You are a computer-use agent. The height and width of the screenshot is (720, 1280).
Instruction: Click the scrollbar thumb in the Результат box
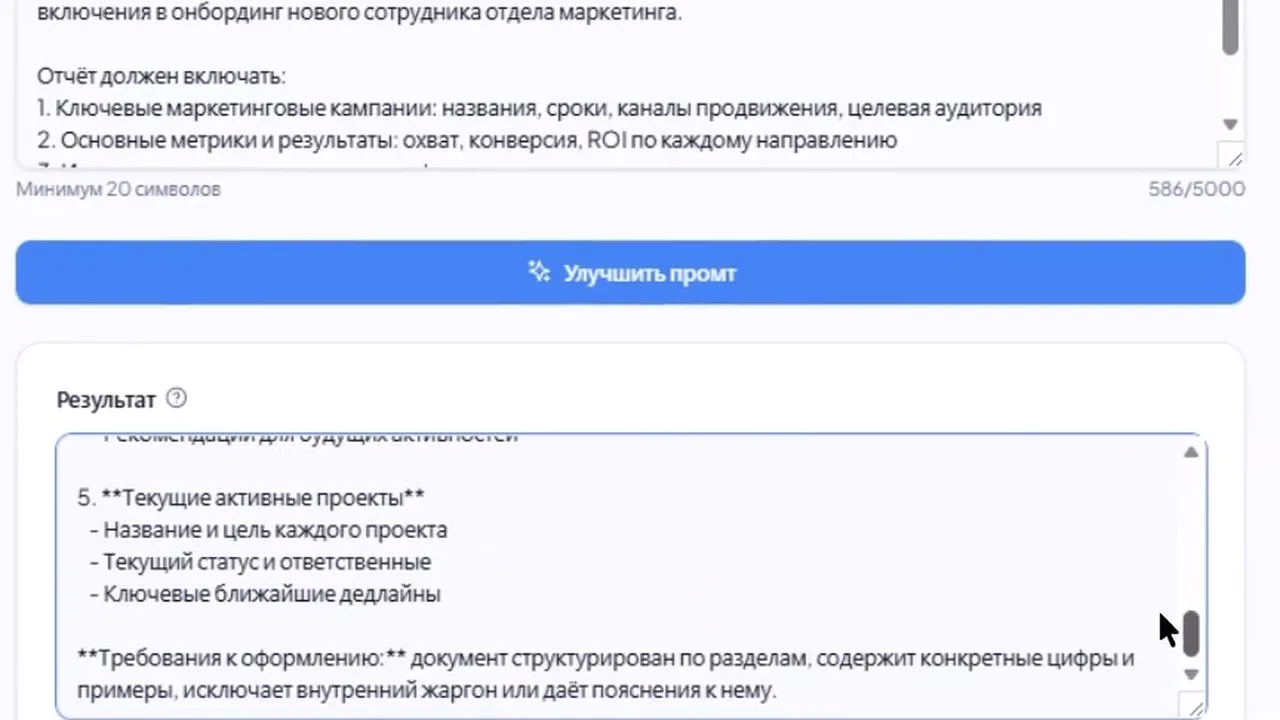[1191, 633]
